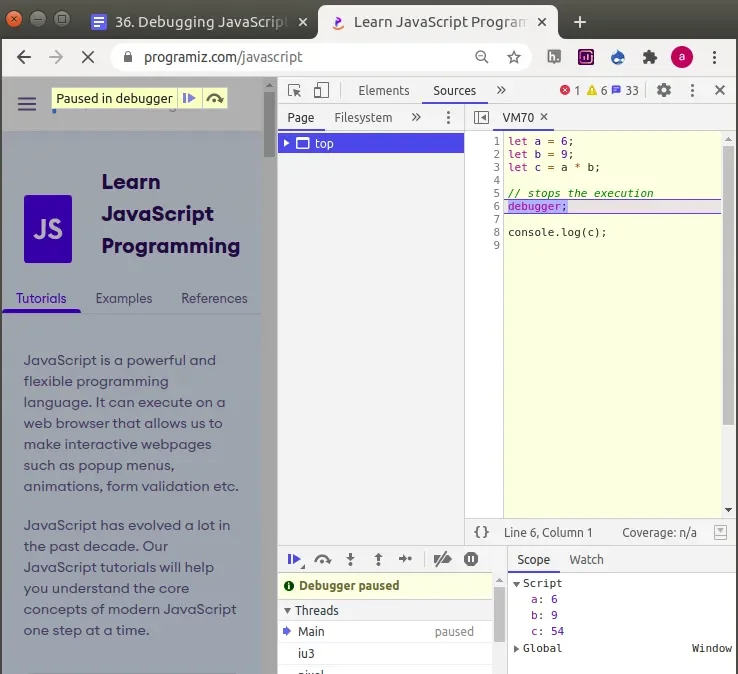
Task: Resume execution from the paused overlay
Action: click(189, 98)
